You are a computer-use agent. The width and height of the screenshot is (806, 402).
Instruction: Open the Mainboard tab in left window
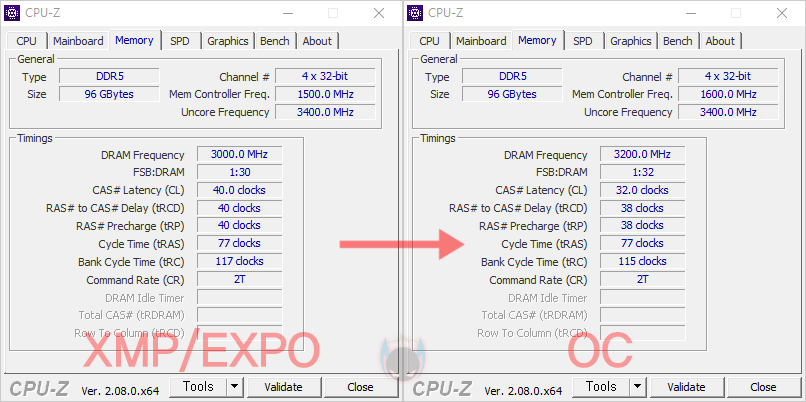tap(78, 41)
